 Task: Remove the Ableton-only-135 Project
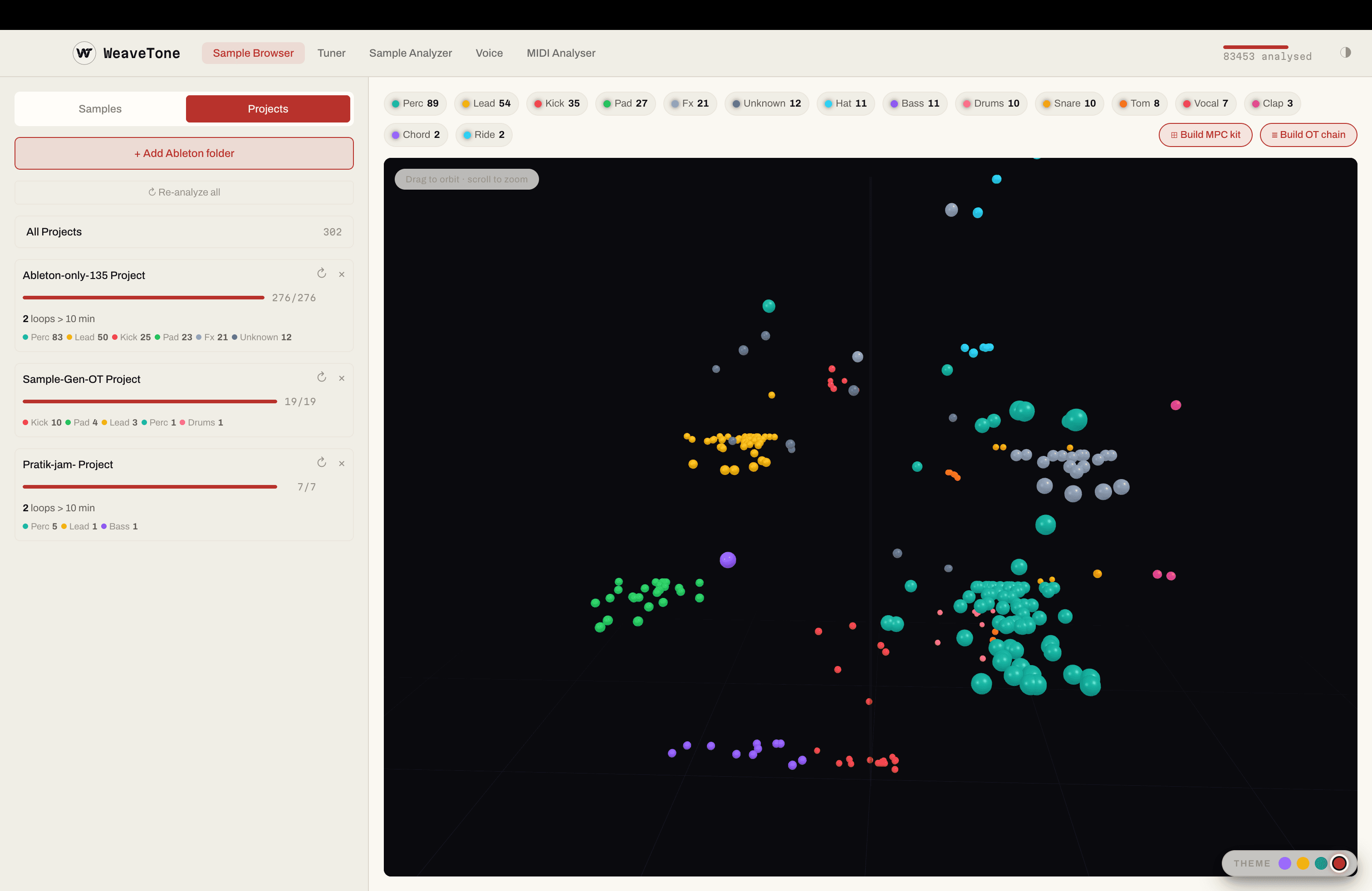[x=342, y=274]
